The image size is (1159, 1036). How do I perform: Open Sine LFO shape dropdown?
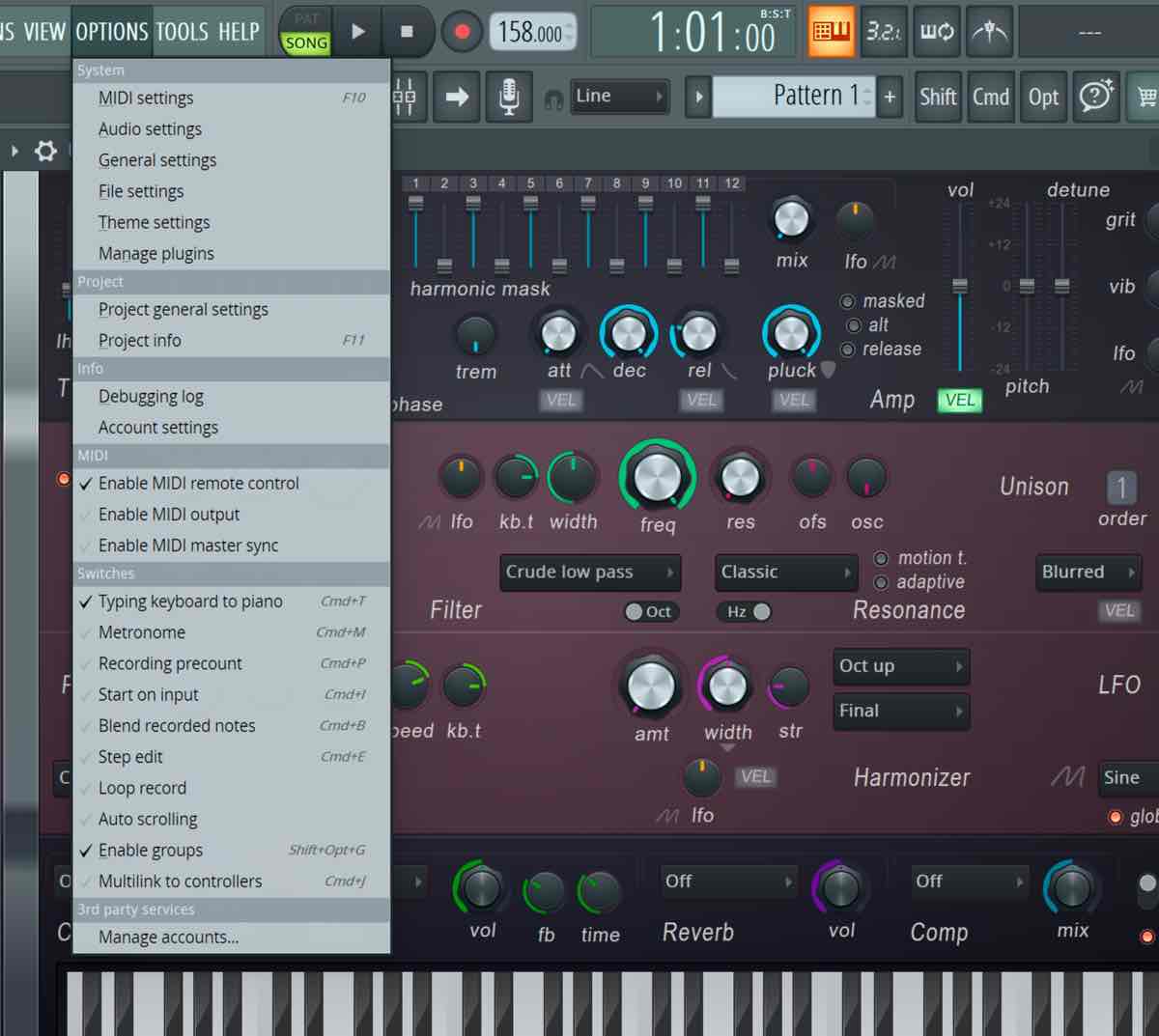1128,777
